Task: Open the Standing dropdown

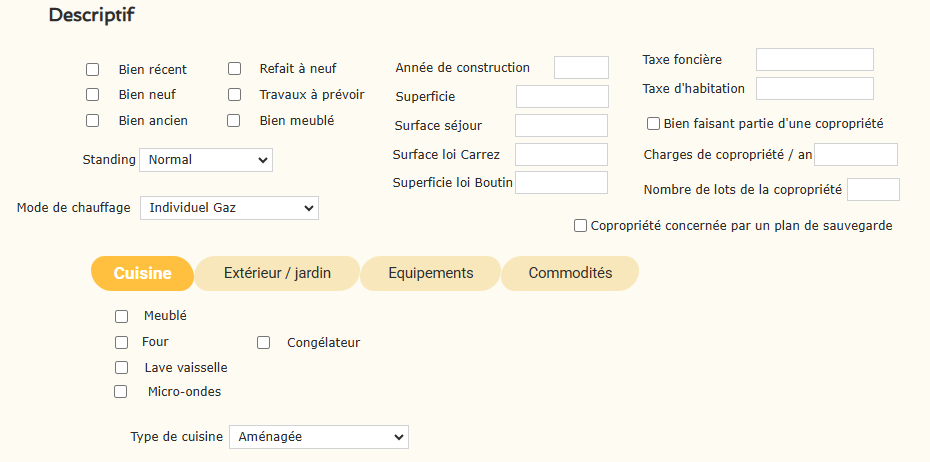Action: tap(205, 160)
